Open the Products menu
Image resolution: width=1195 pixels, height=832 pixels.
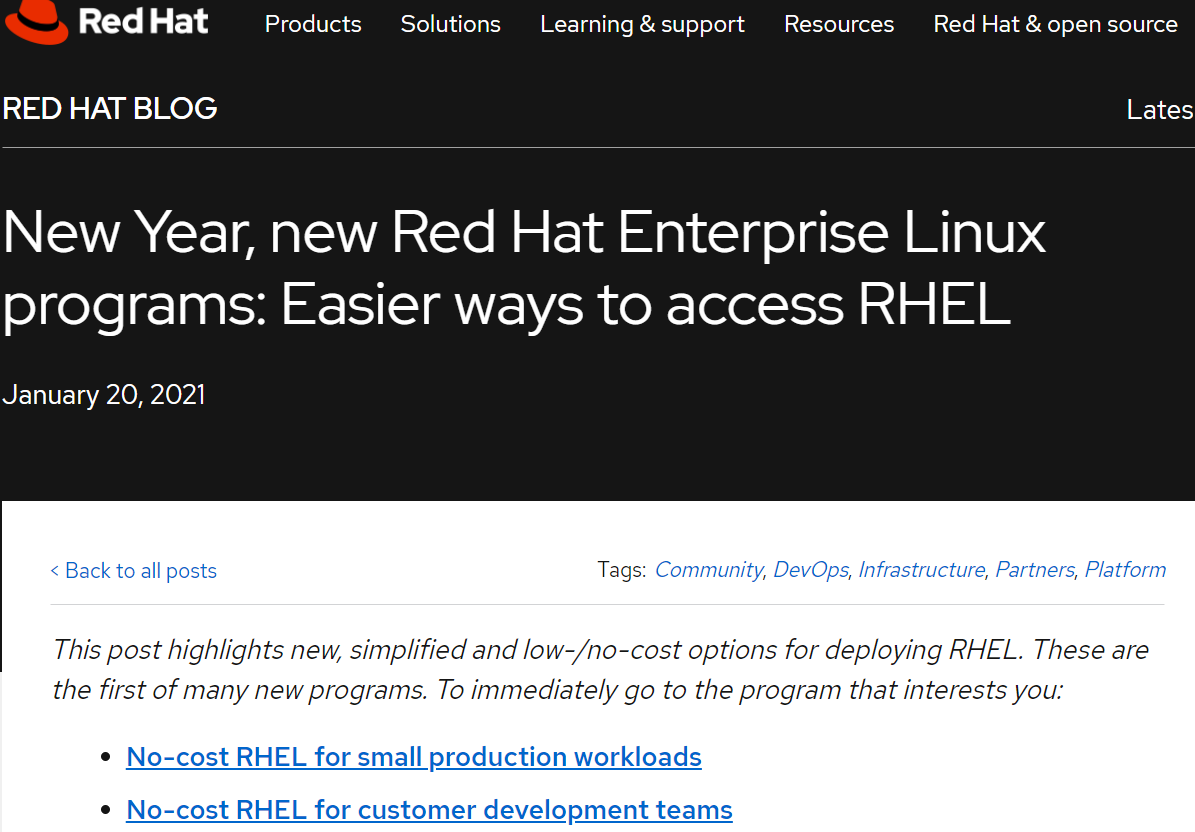(313, 24)
